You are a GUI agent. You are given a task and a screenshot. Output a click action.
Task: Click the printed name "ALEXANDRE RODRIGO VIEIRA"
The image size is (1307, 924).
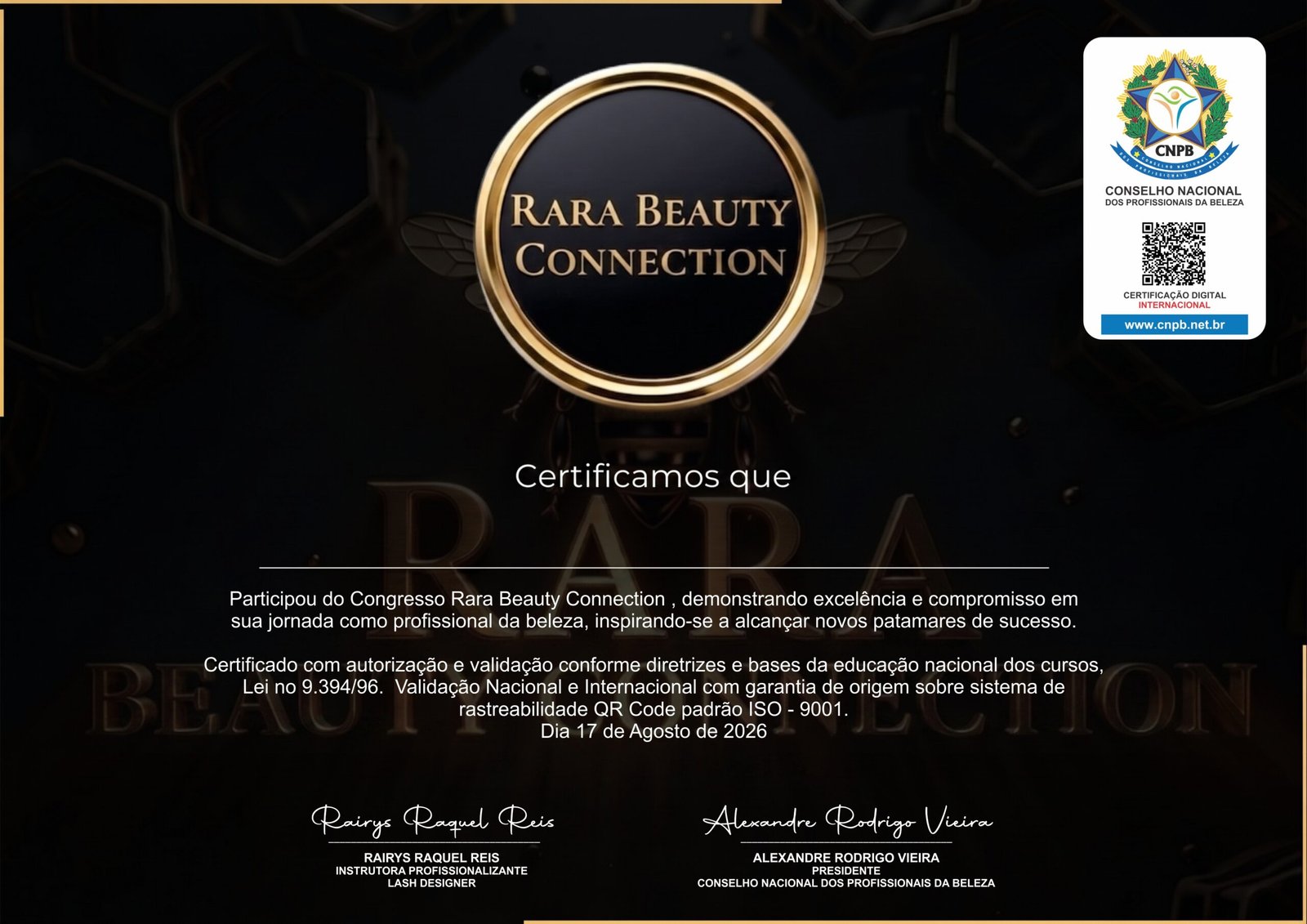[x=846, y=858]
